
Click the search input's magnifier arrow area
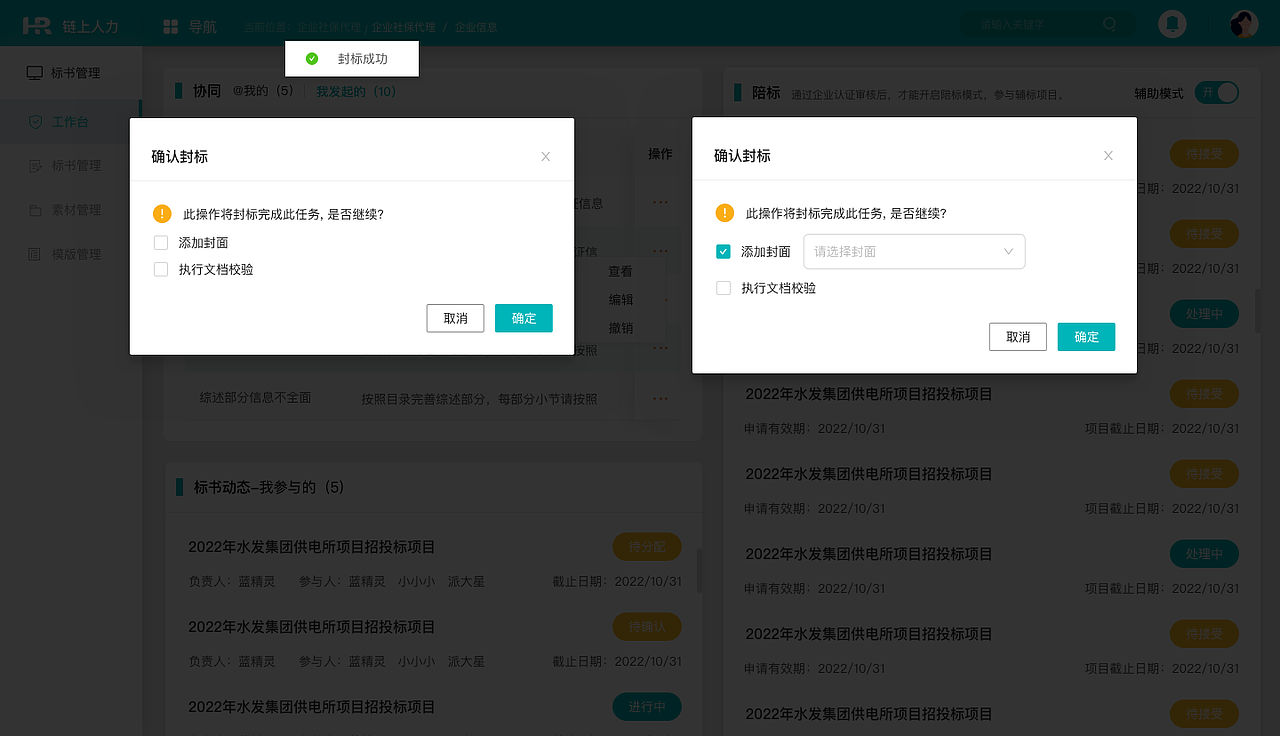pos(1109,23)
